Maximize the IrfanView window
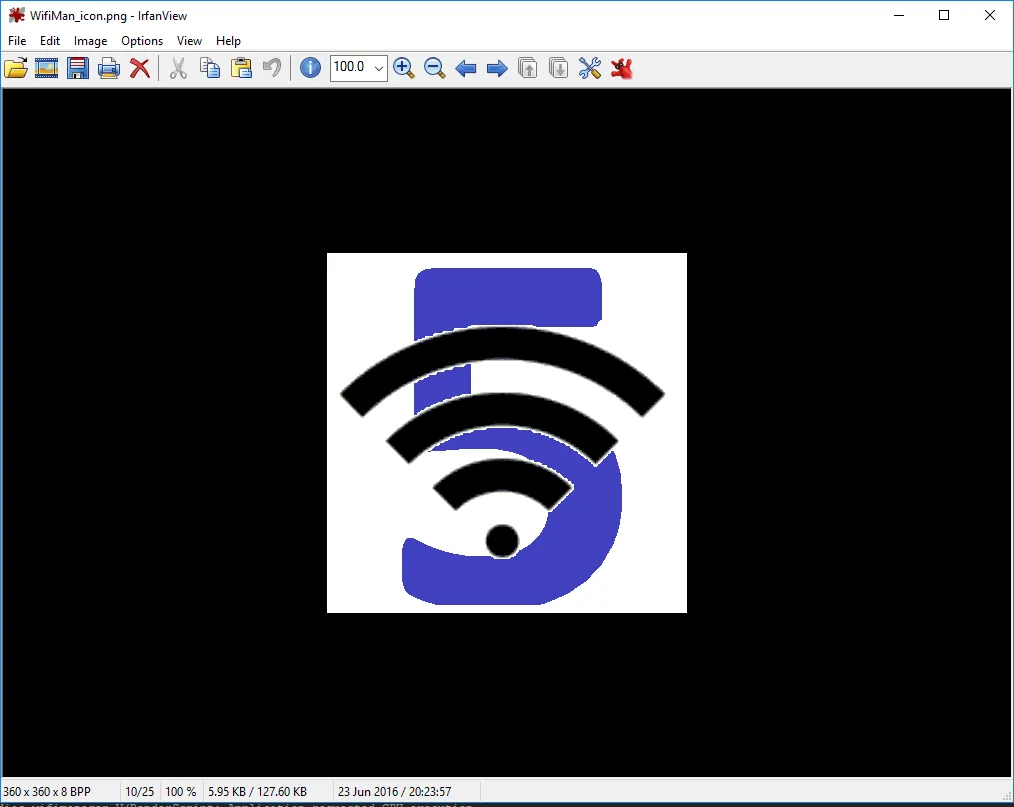Screen dimensions: 1014x807 (x=944, y=15)
